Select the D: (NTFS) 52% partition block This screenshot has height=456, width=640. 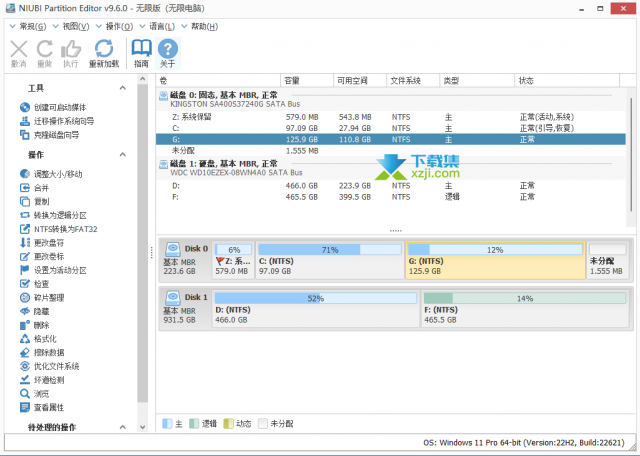click(x=316, y=309)
